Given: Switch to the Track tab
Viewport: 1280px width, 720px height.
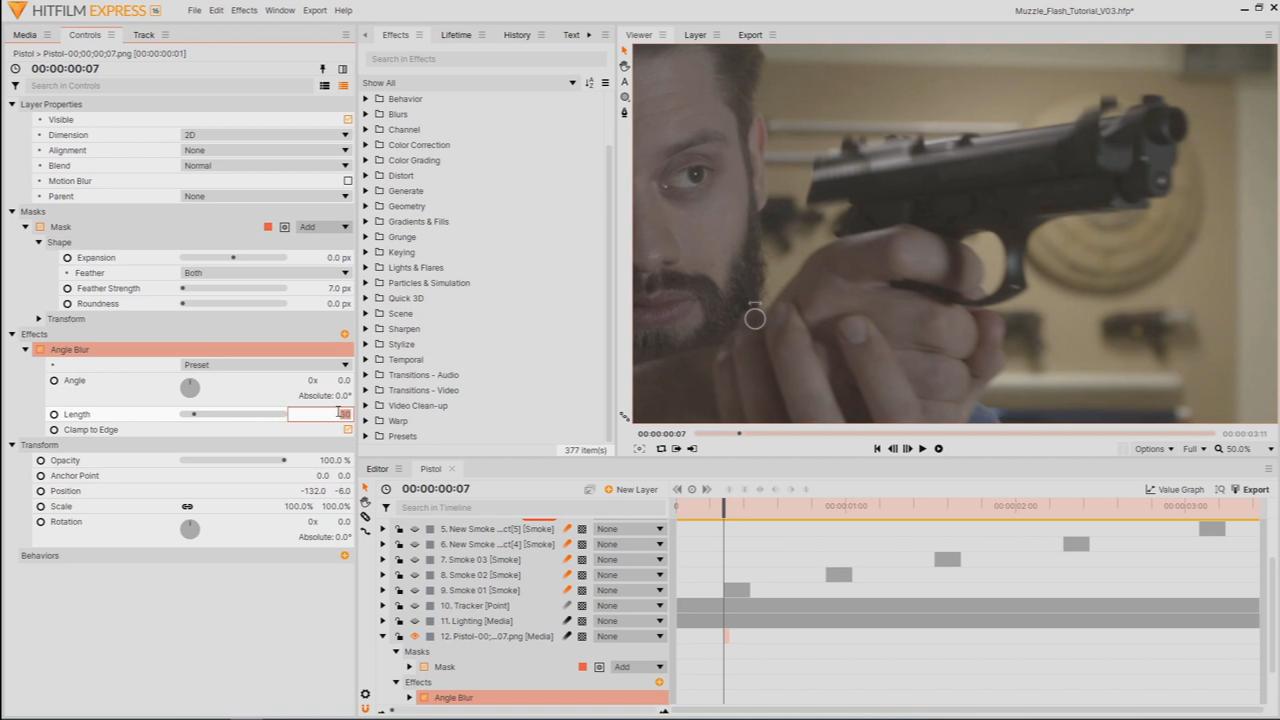Looking at the screenshot, I should point(144,35).
